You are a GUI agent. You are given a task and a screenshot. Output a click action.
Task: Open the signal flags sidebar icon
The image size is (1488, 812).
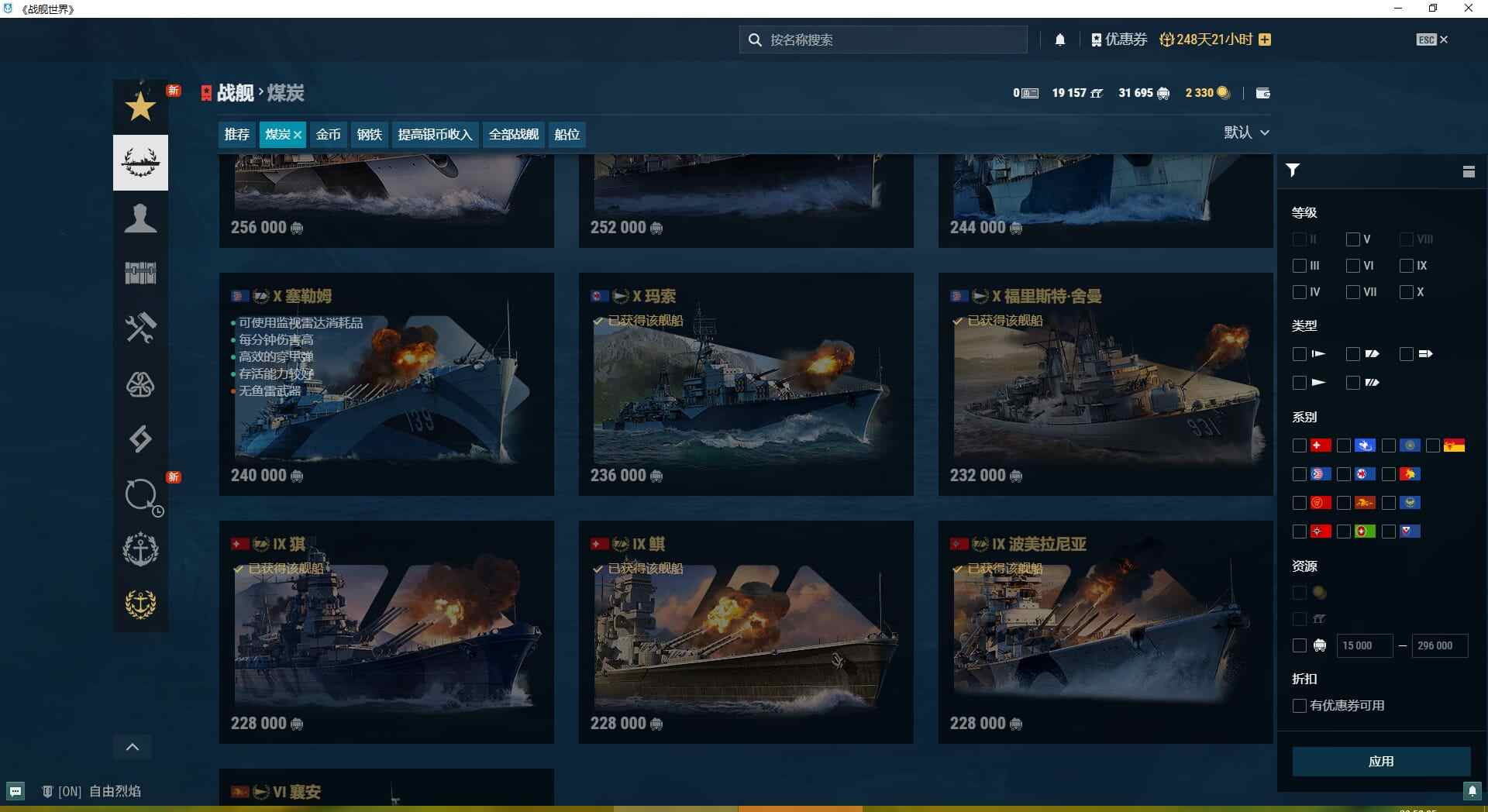(x=141, y=439)
